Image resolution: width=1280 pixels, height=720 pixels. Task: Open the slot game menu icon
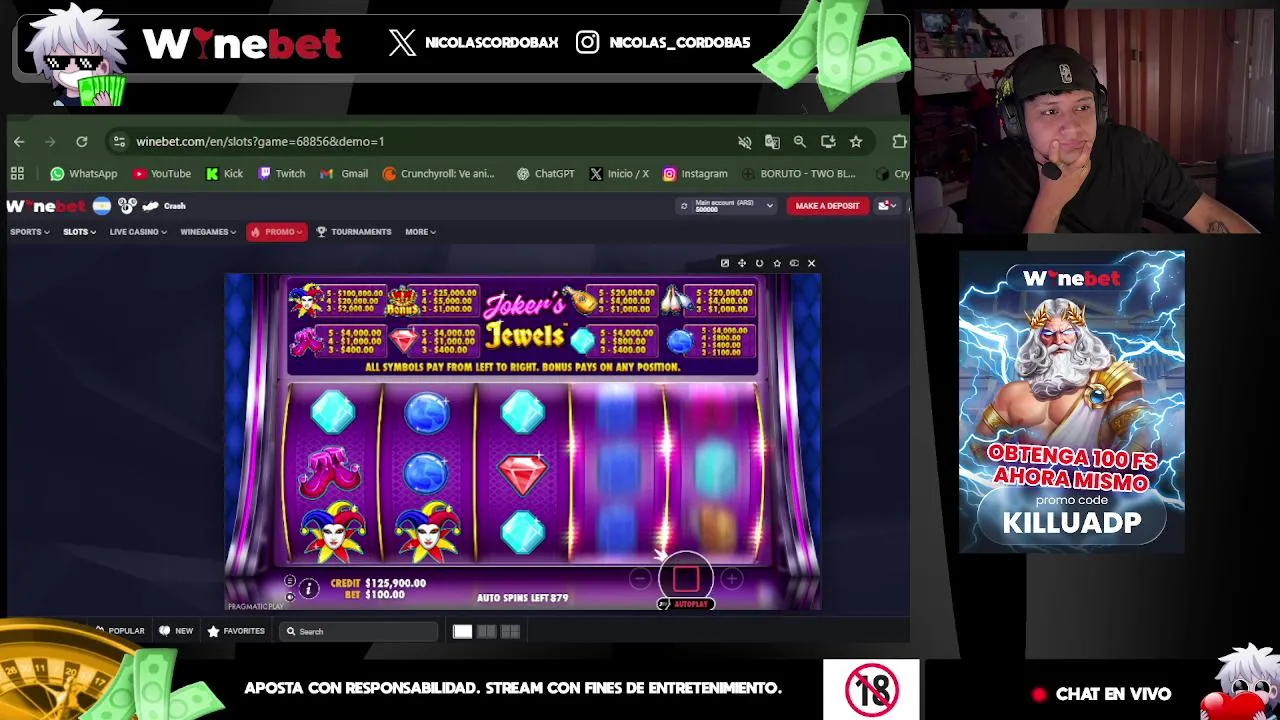coord(290,581)
